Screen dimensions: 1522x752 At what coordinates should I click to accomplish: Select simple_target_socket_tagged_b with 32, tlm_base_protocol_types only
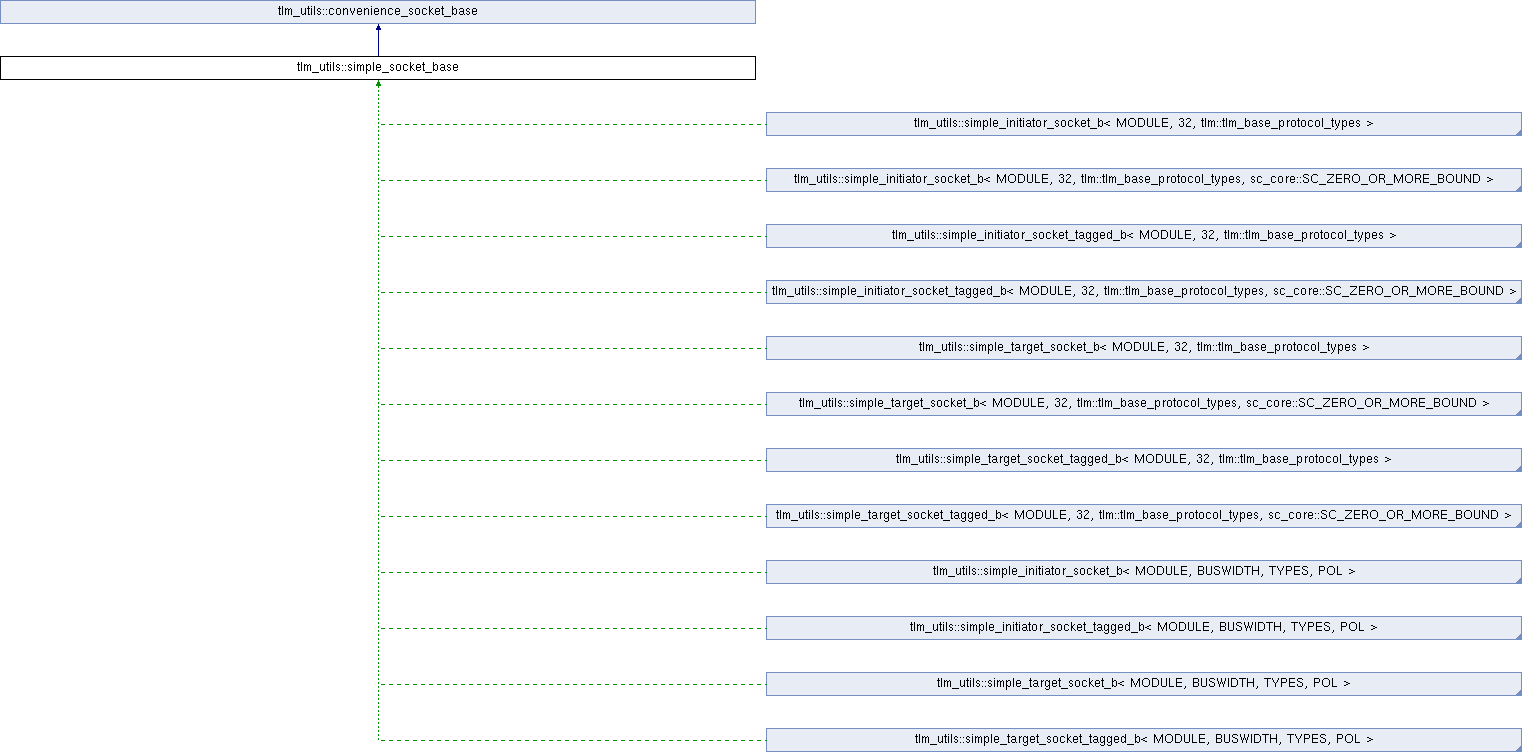pyautogui.click(x=1143, y=460)
